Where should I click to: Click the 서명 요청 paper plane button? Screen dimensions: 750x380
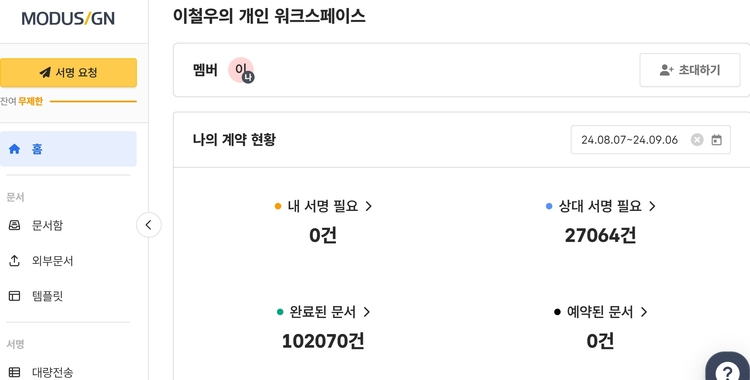click(68, 73)
